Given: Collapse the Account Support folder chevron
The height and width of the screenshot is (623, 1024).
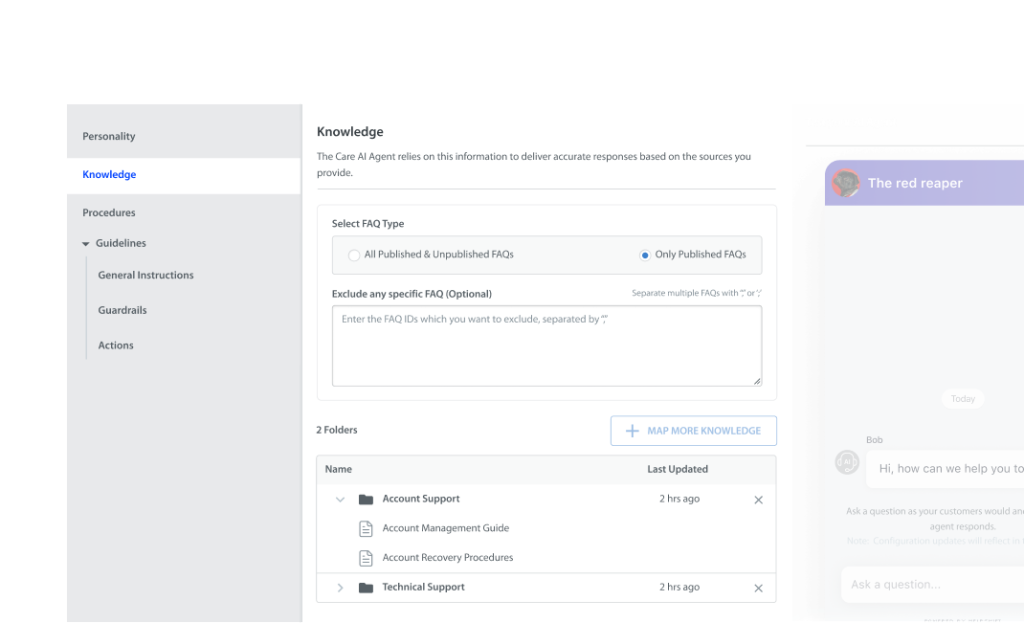Looking at the screenshot, I should click(x=340, y=499).
